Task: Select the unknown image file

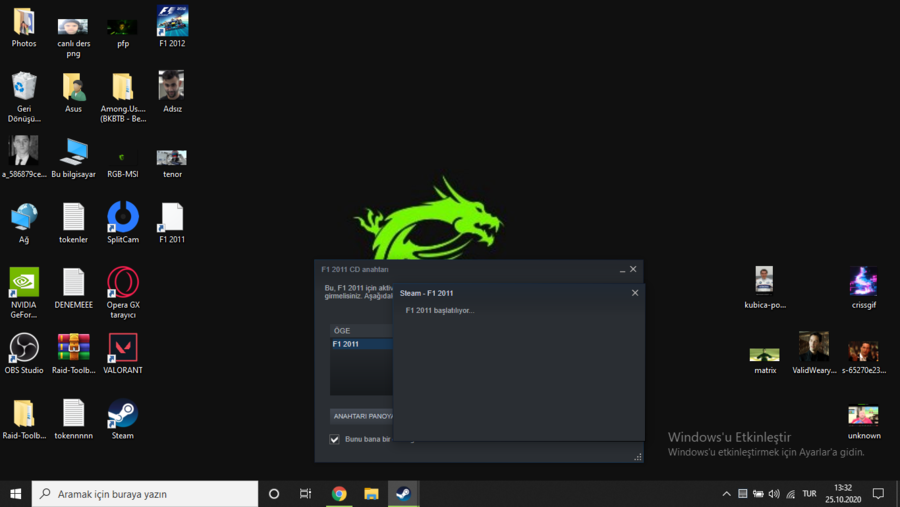Action: [x=863, y=423]
